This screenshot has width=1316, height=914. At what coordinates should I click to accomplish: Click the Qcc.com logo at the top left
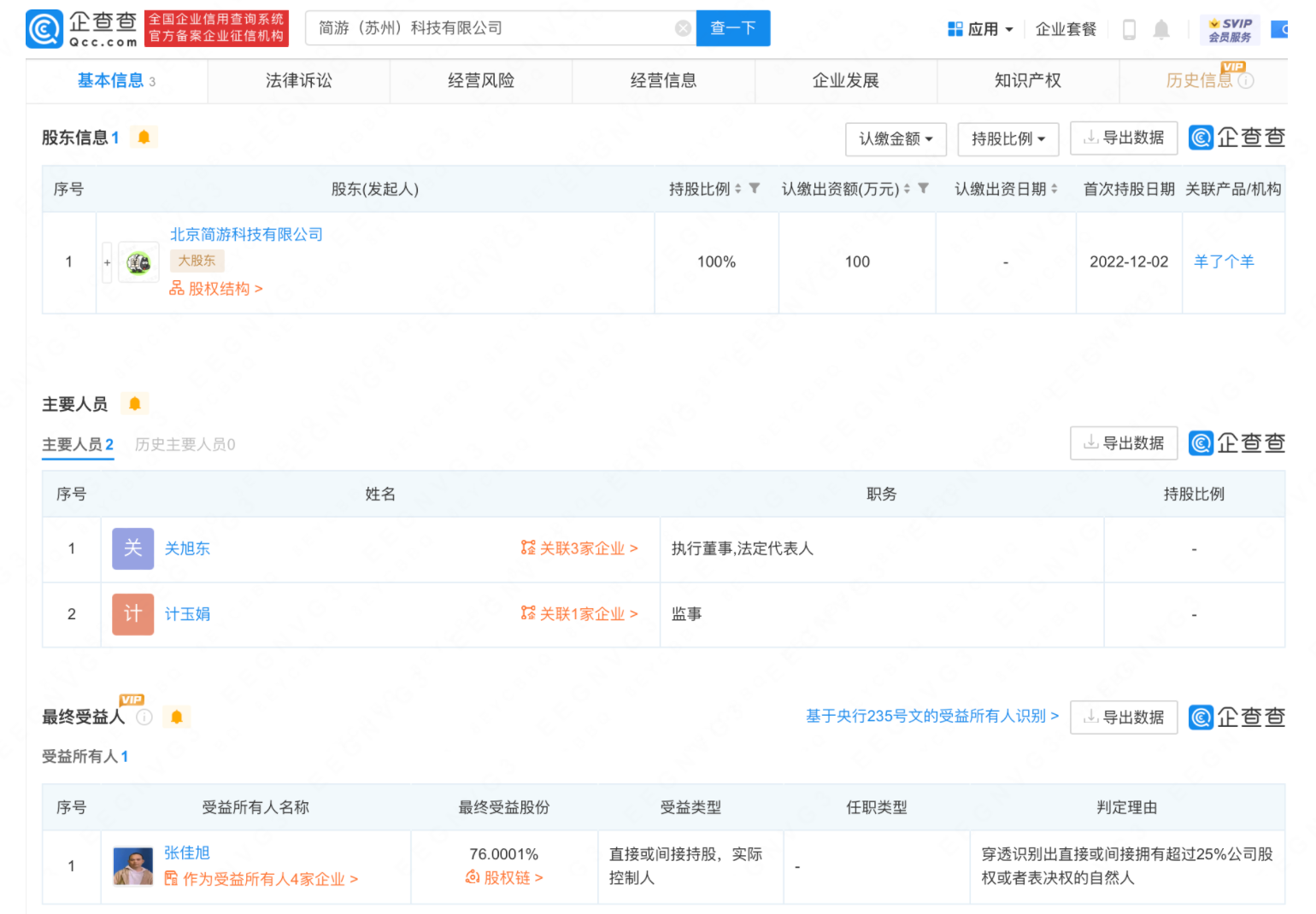coord(82,28)
